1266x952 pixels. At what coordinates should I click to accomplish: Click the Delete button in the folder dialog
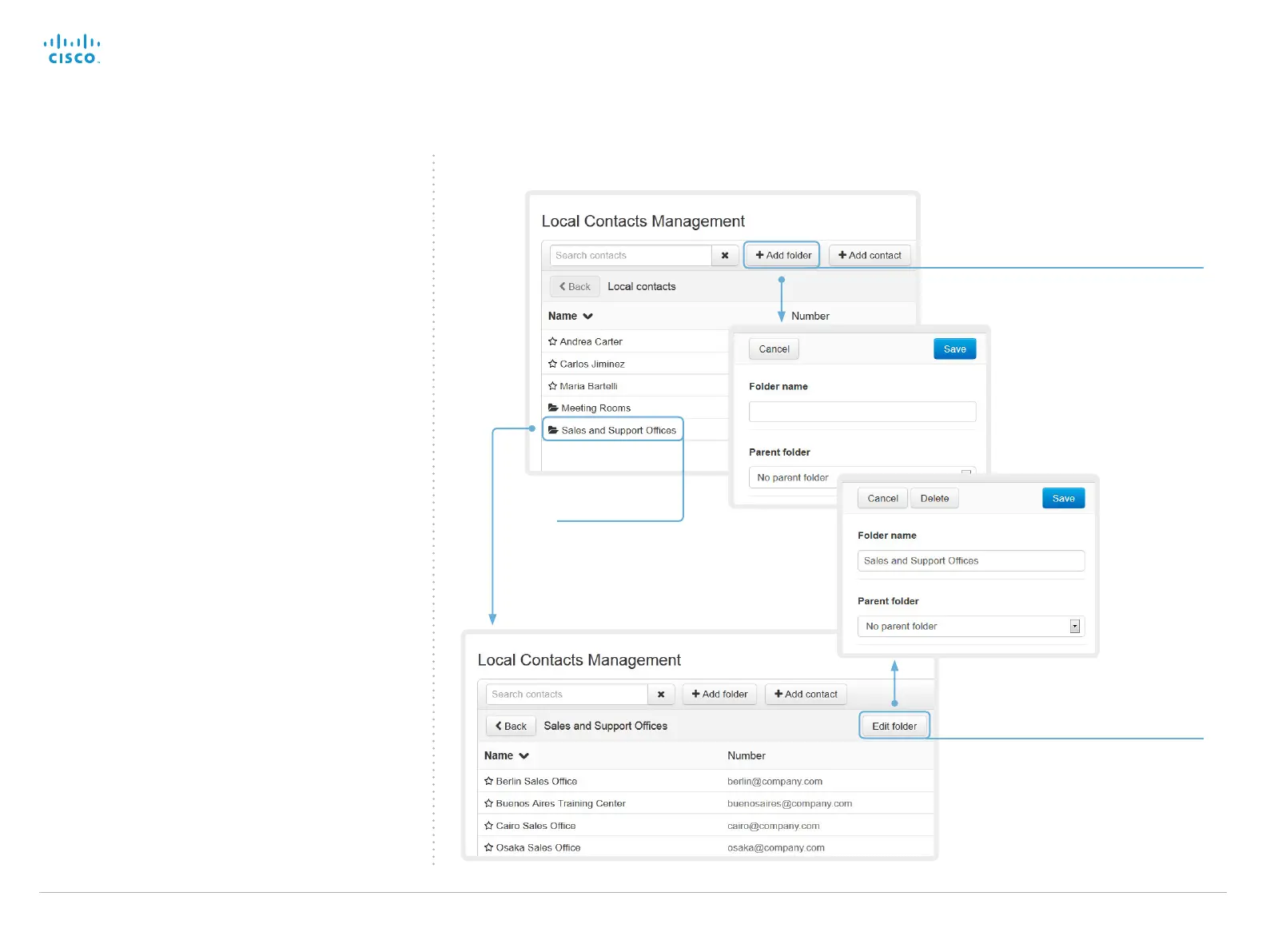pyautogui.click(x=934, y=499)
